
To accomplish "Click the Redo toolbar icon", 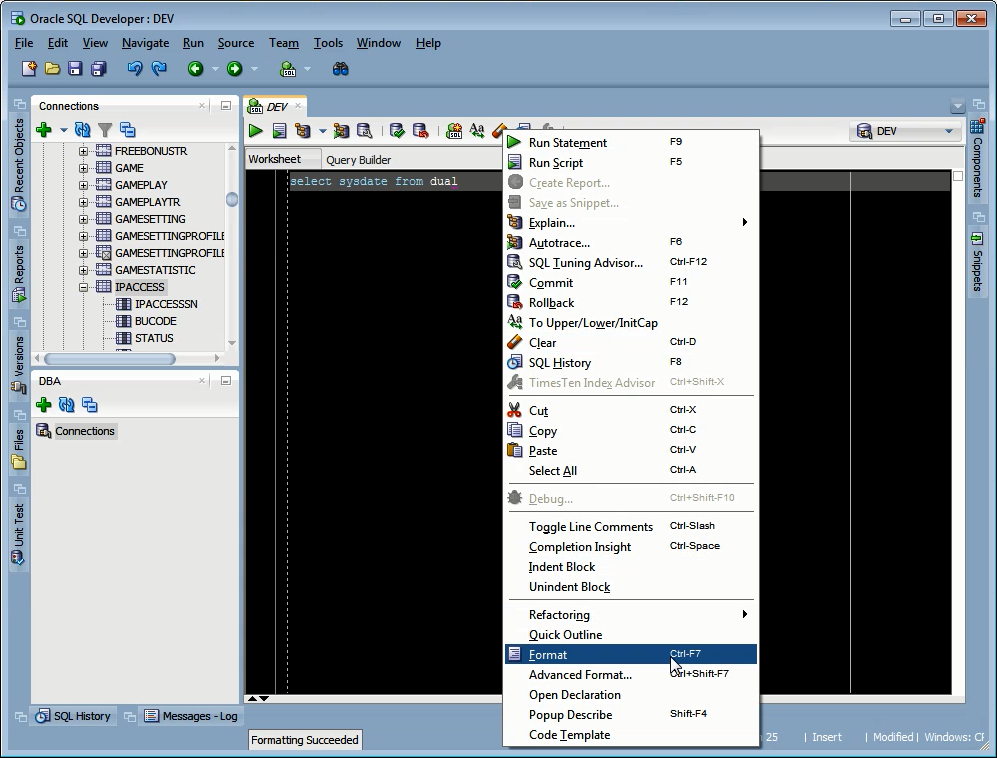I will pos(159,69).
